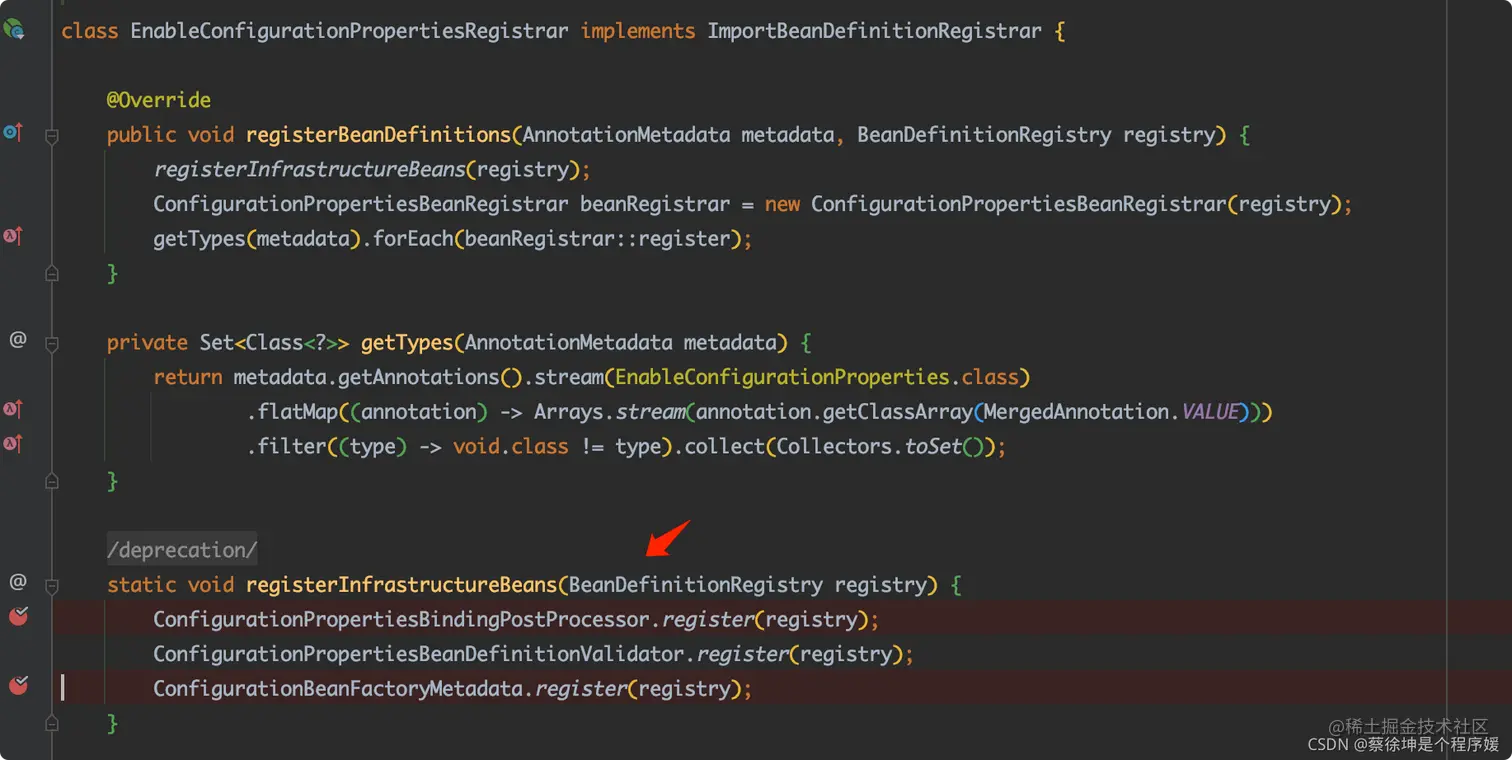This screenshot has height=760, width=1512.
Task: Click void.class in the filter lambda
Action: (x=511, y=447)
